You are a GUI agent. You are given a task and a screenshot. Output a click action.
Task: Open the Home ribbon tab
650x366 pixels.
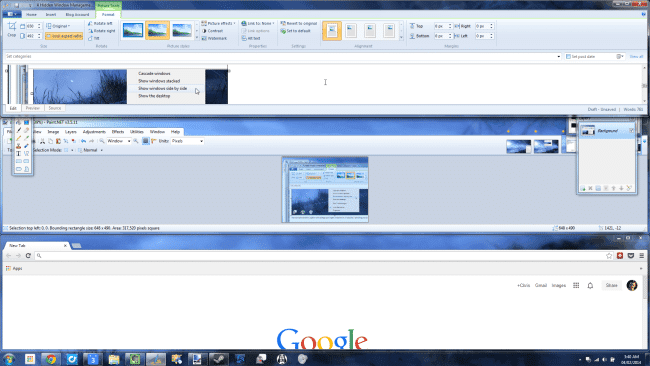coord(32,15)
